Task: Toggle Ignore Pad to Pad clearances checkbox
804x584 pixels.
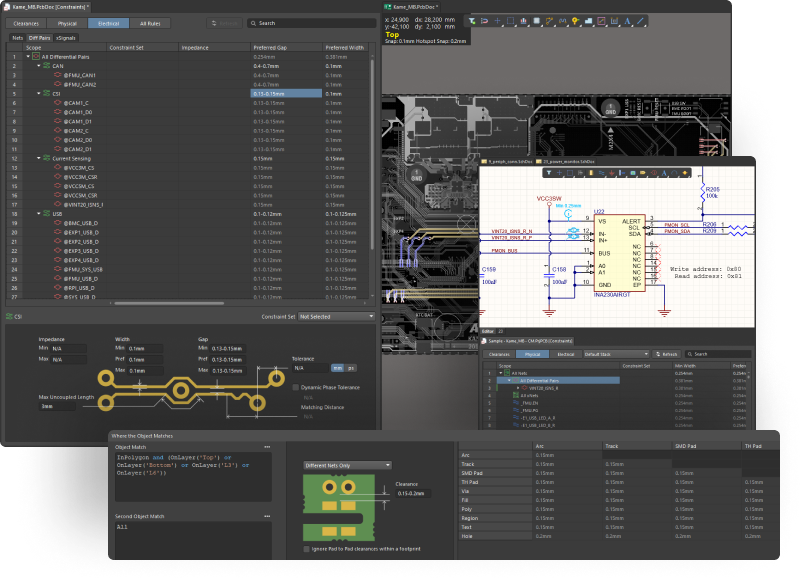Action: point(307,549)
